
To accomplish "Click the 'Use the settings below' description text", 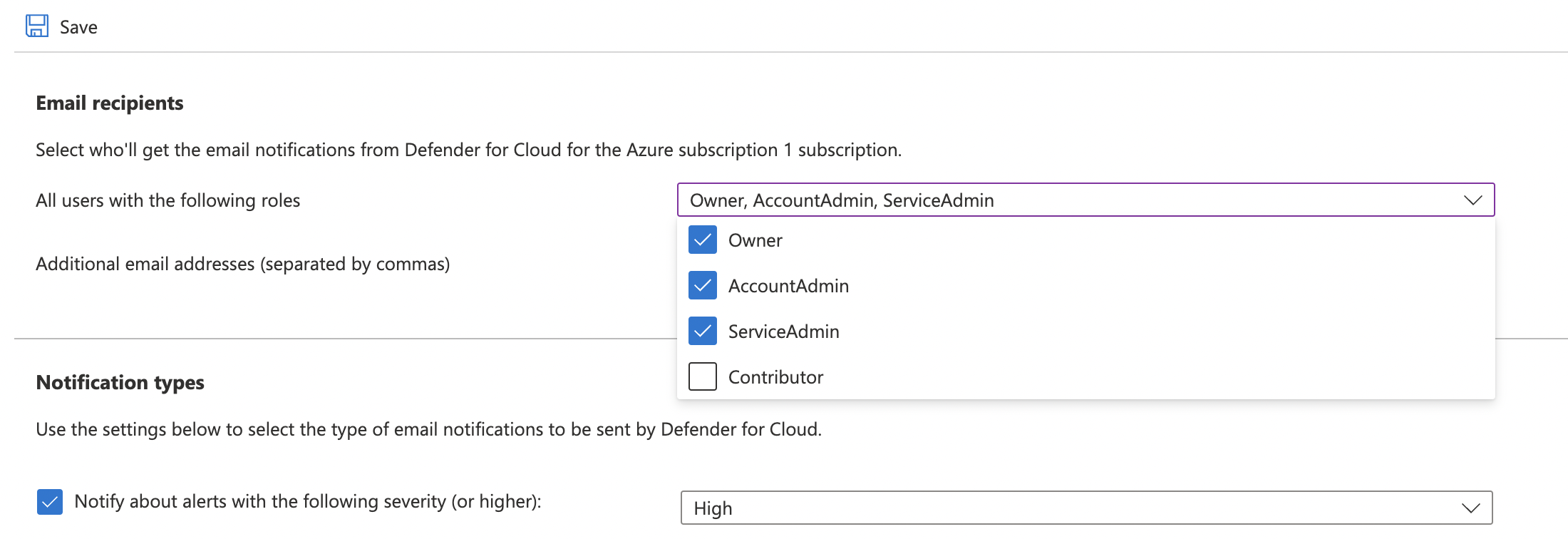I will (x=429, y=429).
